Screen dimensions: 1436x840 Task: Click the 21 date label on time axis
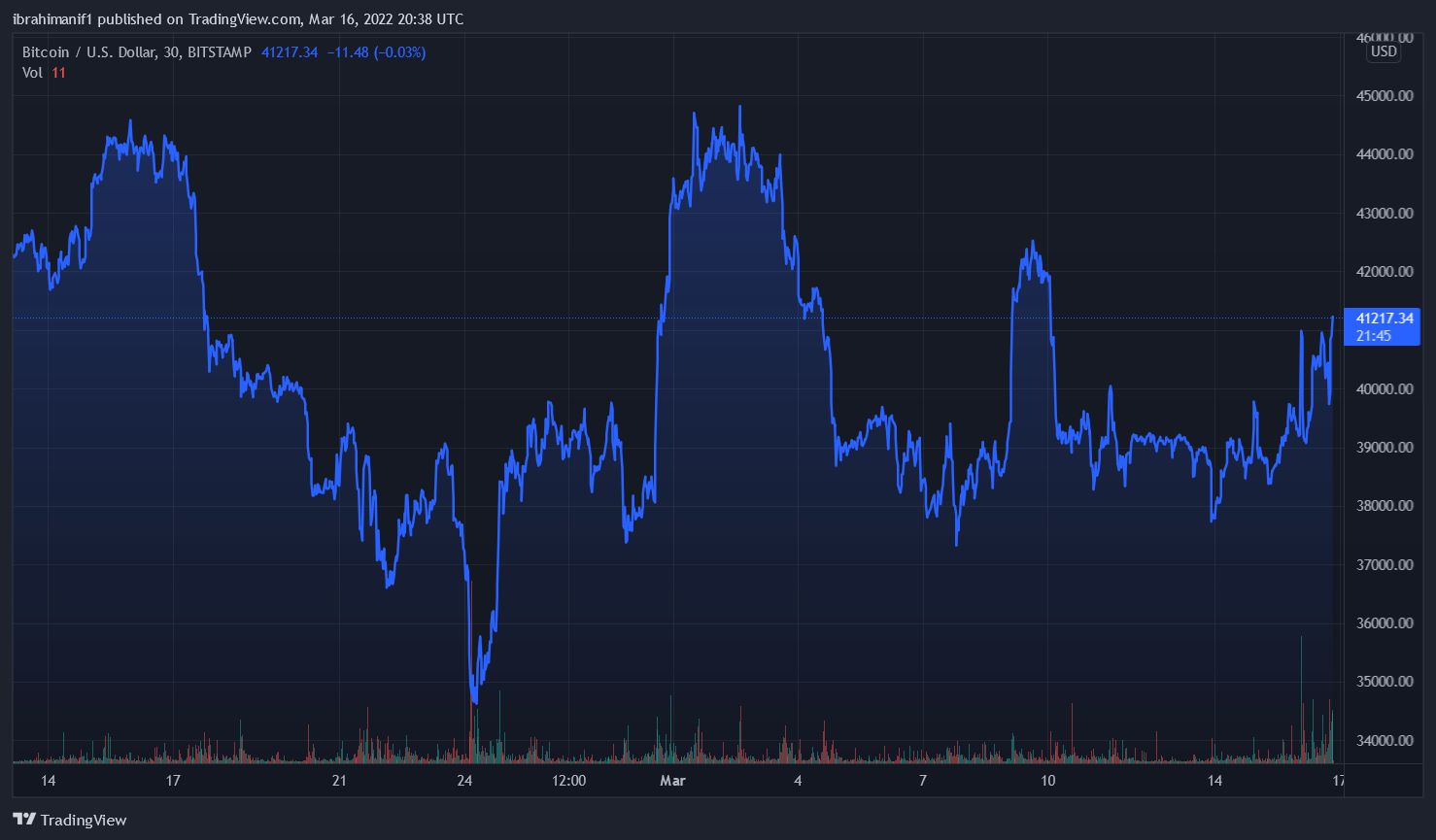click(339, 781)
